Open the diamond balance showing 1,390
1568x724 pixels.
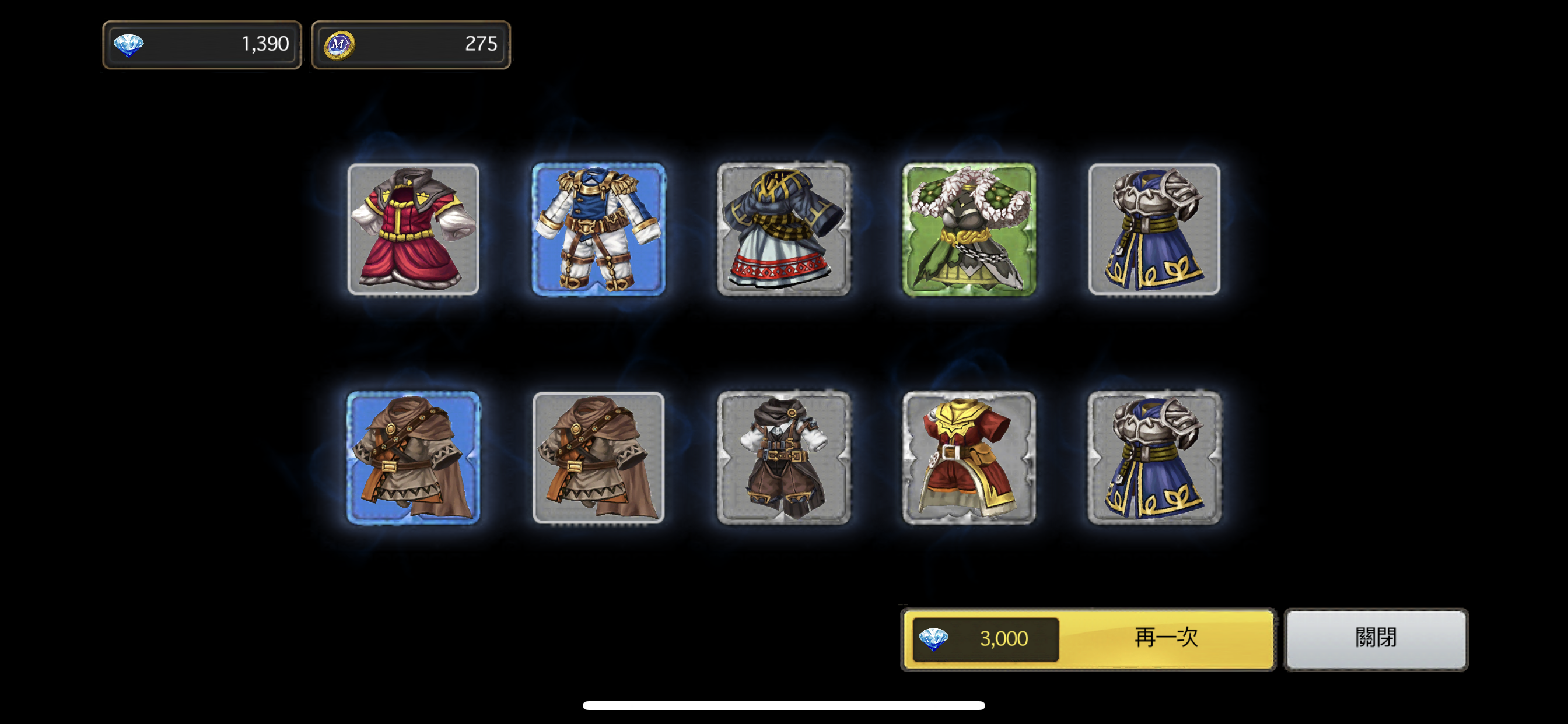point(202,44)
